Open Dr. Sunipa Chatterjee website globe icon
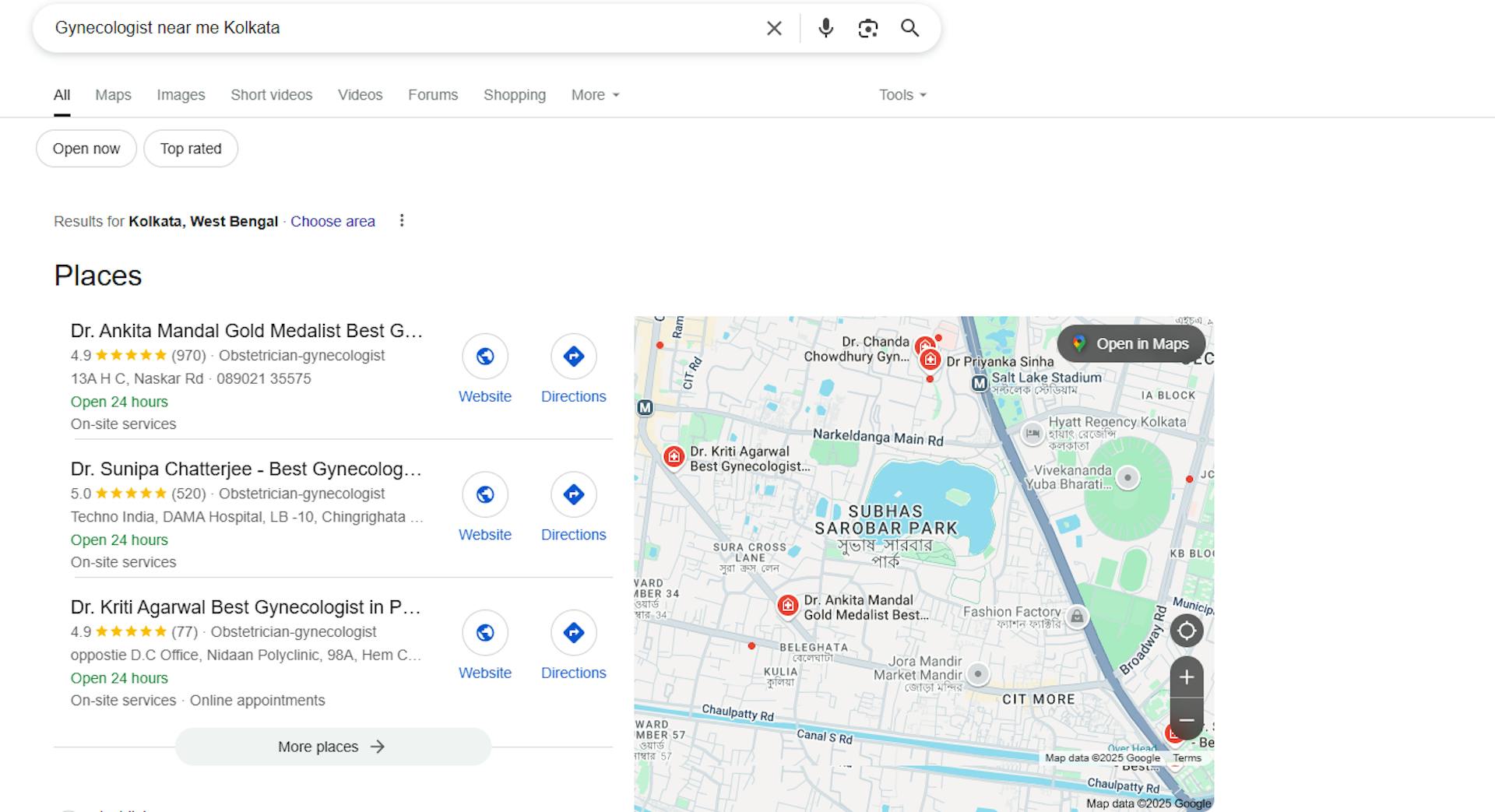Screen dimensions: 1495x812 coord(485,494)
